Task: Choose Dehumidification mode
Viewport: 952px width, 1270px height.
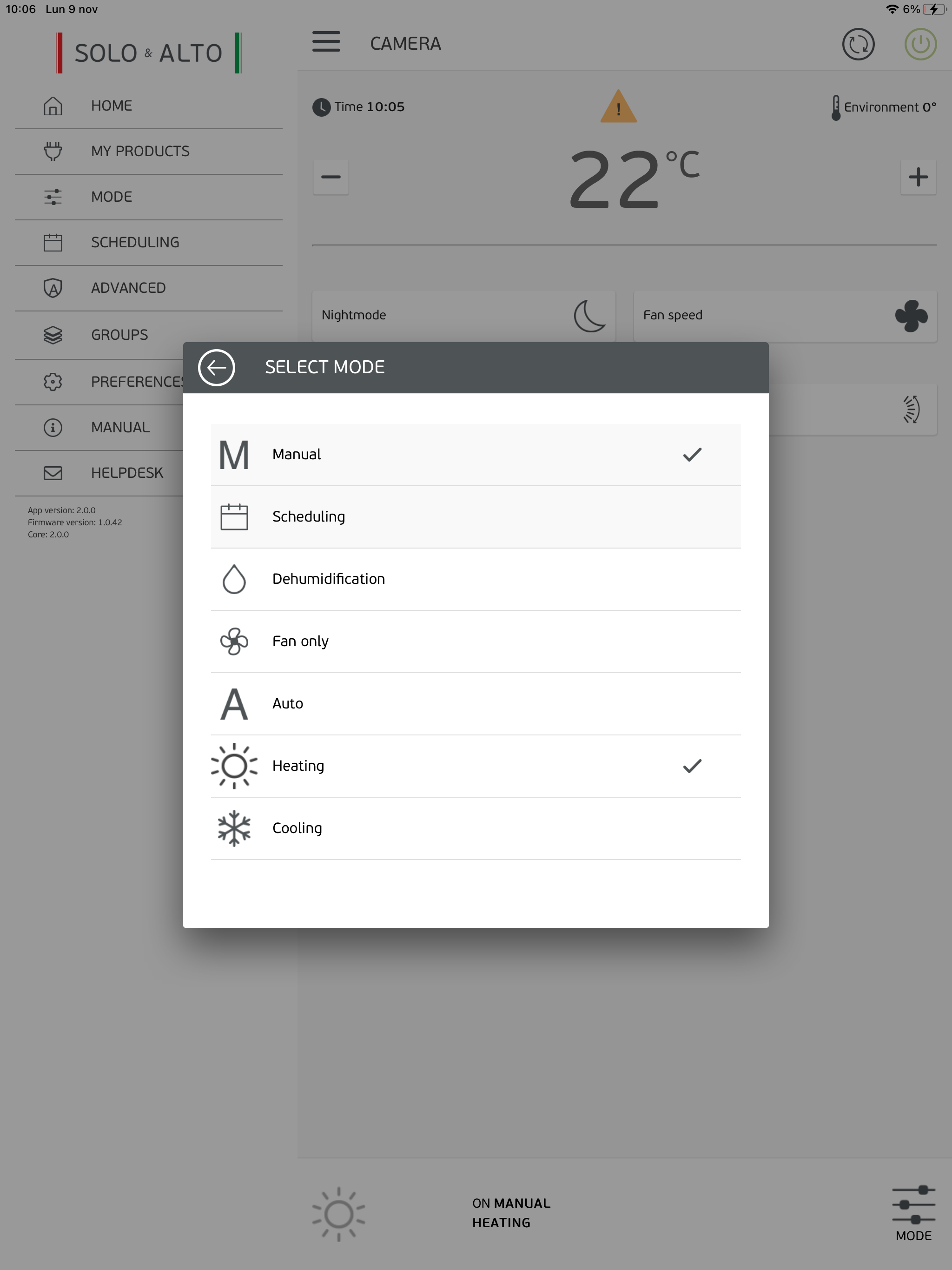Action: (x=476, y=579)
